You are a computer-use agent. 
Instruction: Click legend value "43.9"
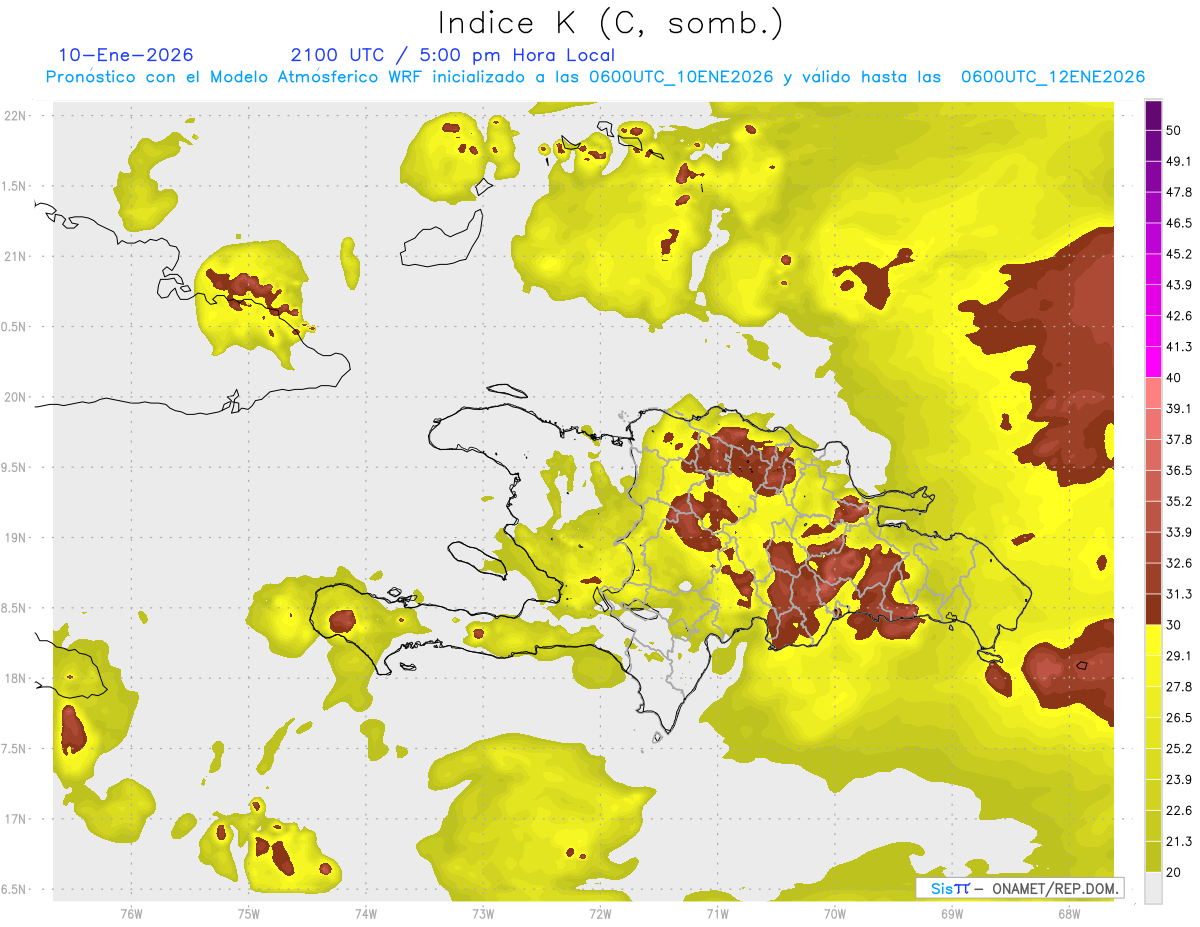(1179, 286)
